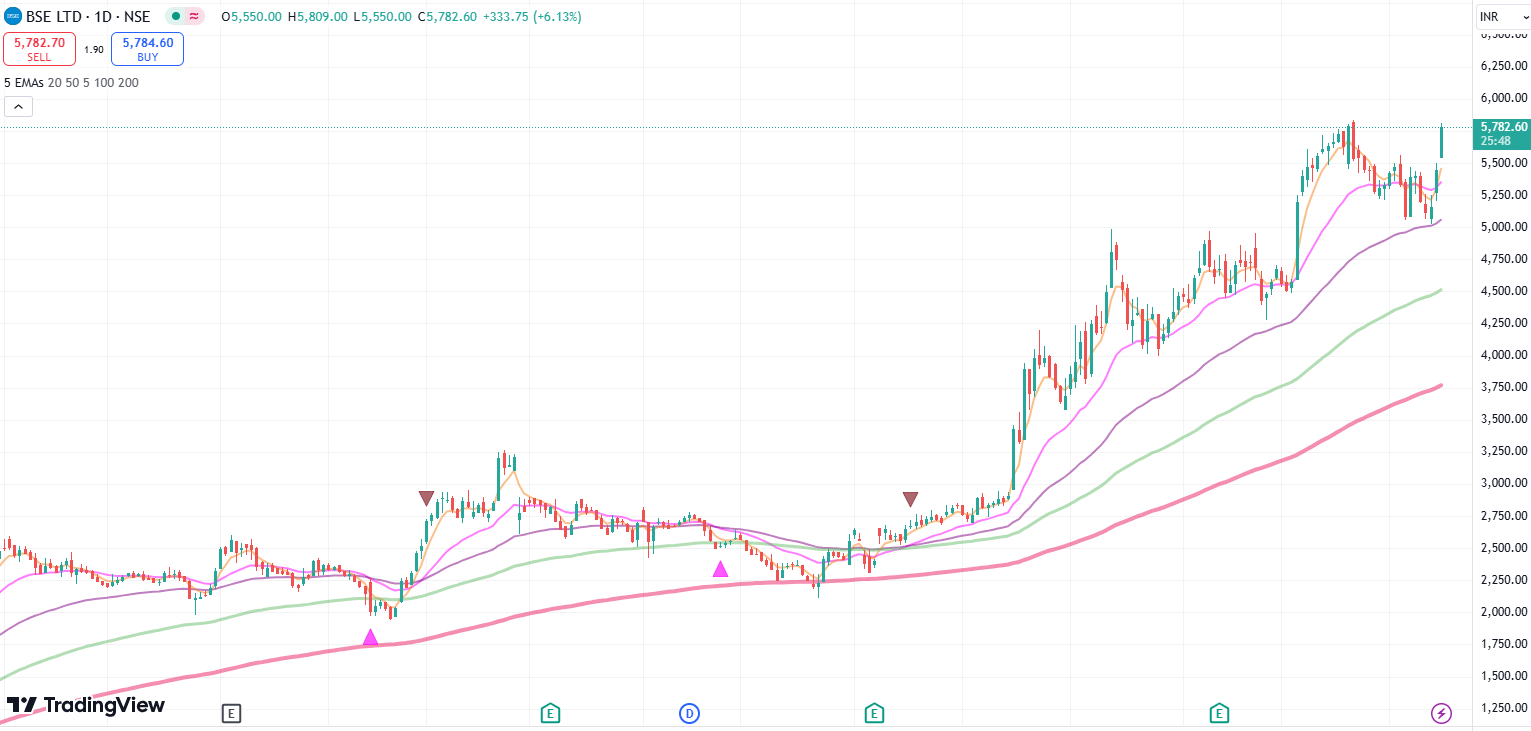Click the open value O5,550.00

252,17
